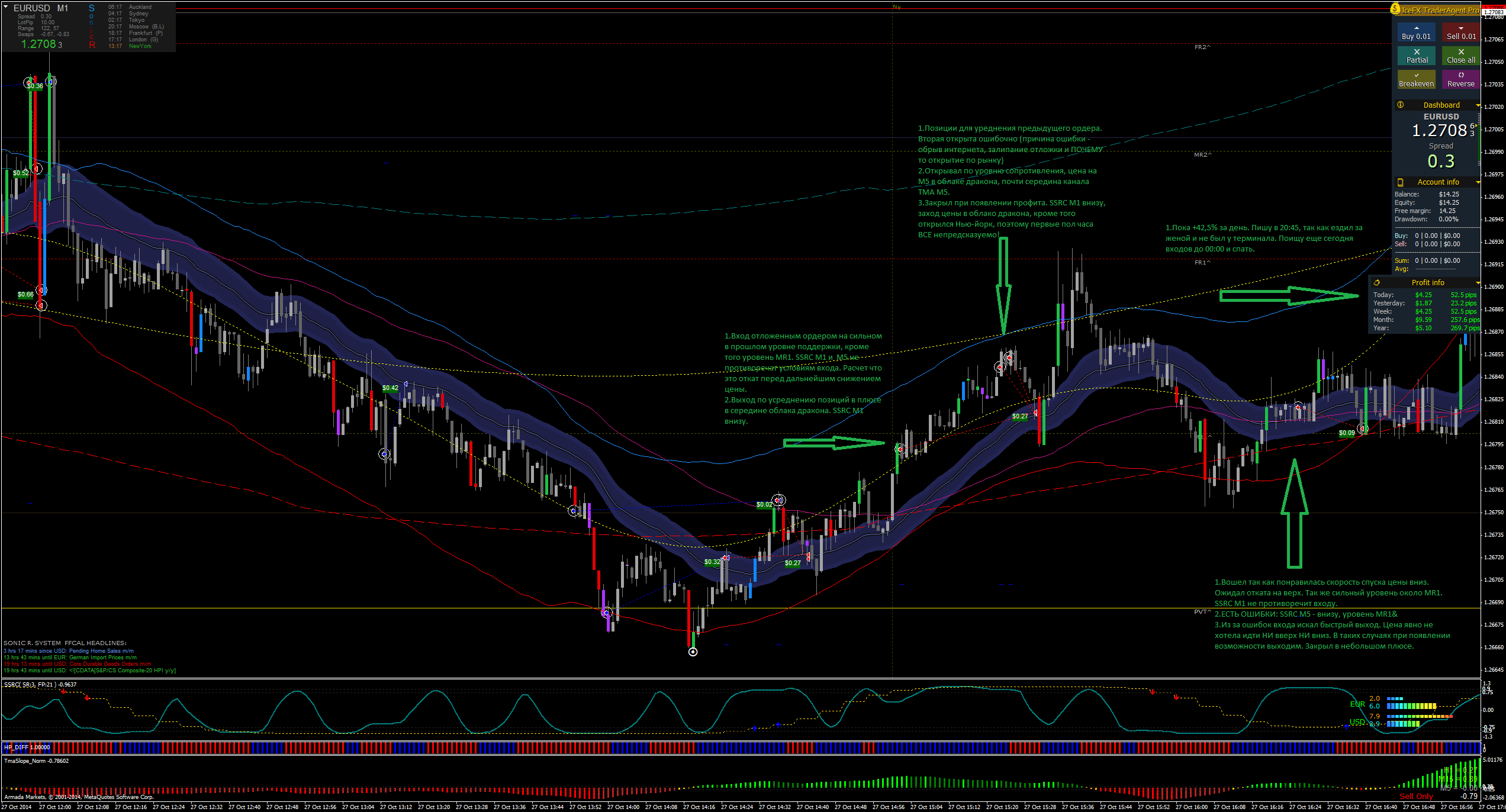
Task: Click the IceFX TraderAgent dollar coin icon
Action: pyautogui.click(x=1396, y=9)
